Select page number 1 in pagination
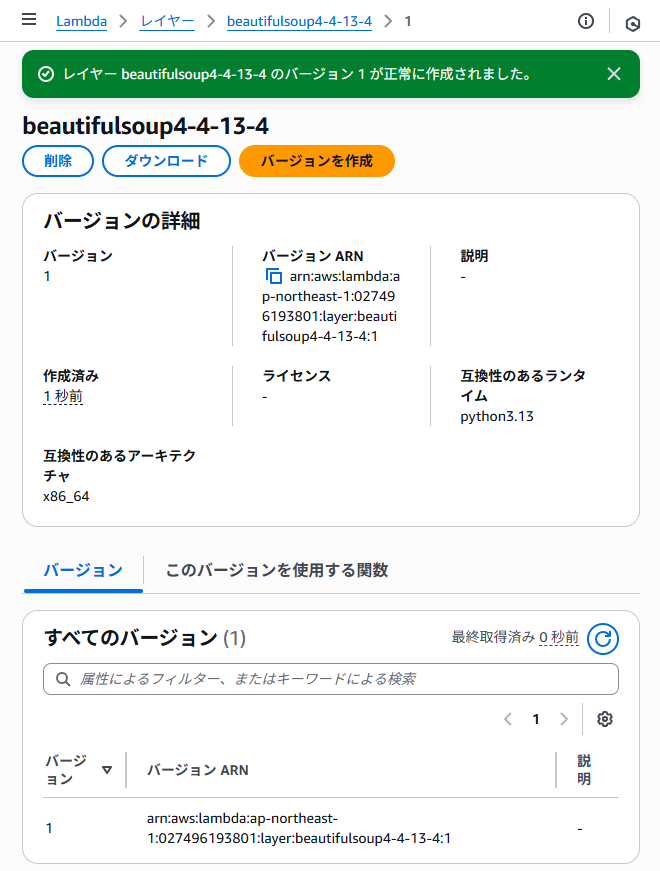The width and height of the screenshot is (660, 871). click(x=536, y=719)
